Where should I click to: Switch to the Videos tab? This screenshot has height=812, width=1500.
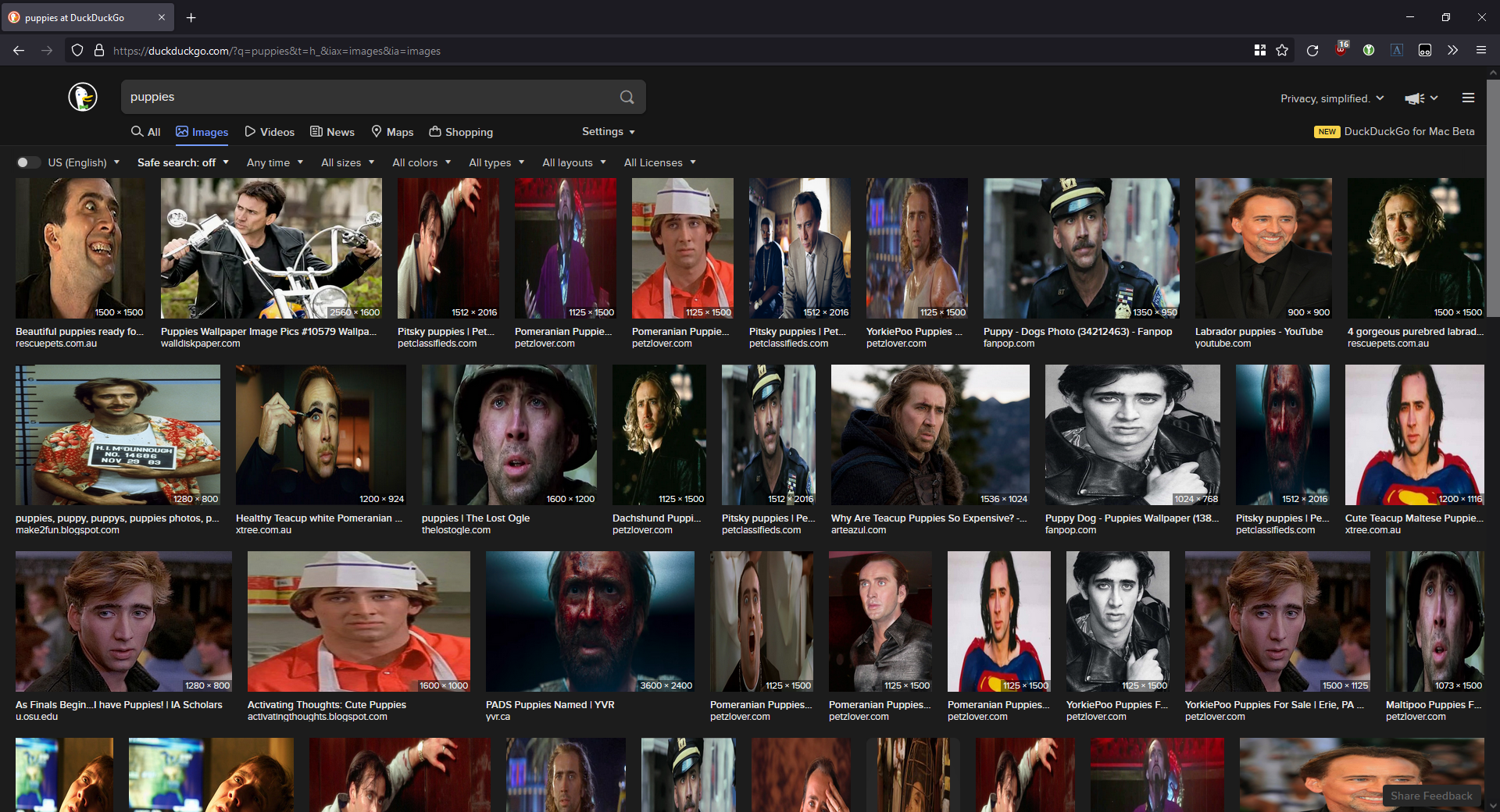pyautogui.click(x=270, y=132)
